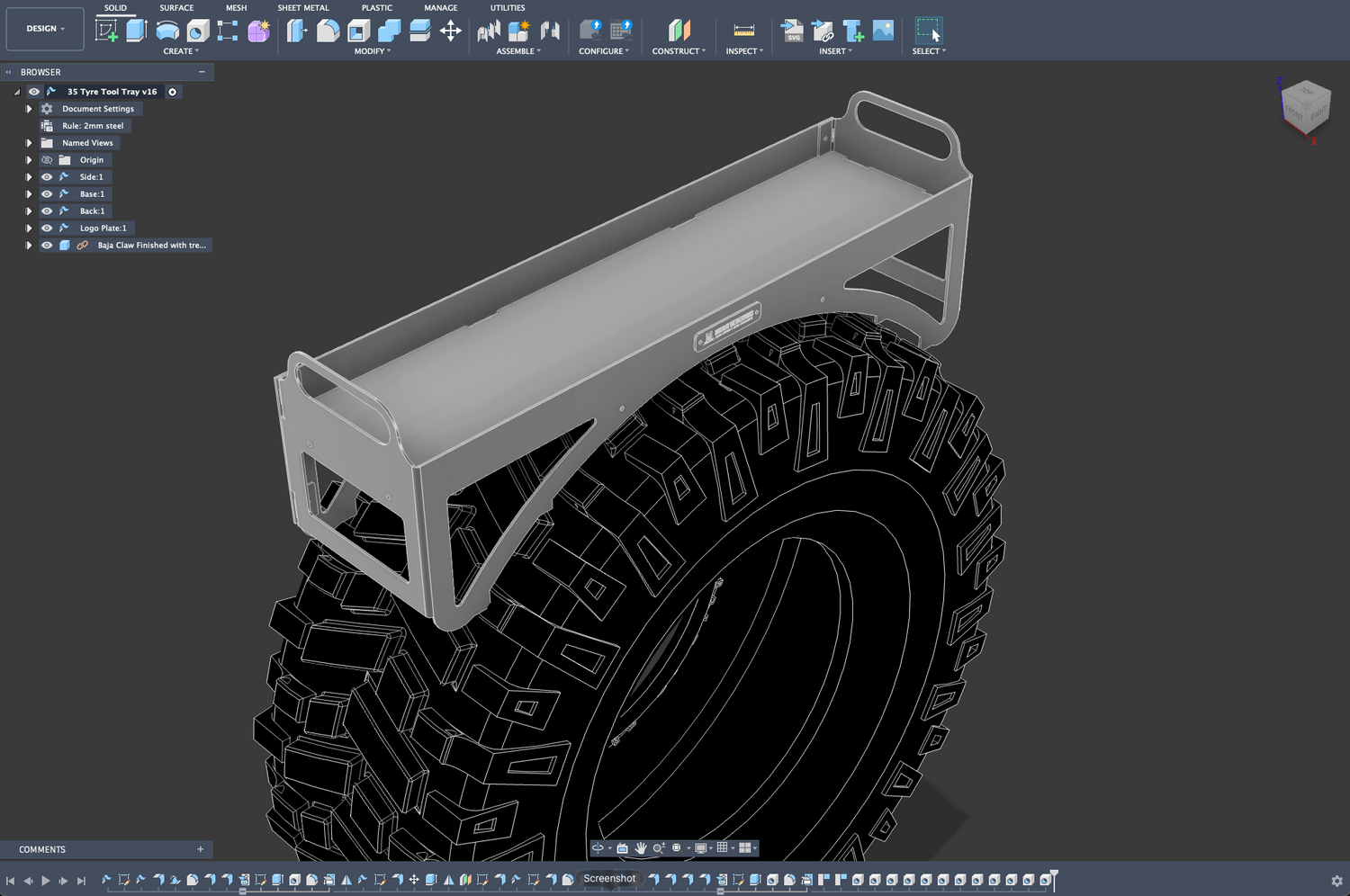
Task: Switch to the Sheet Metal tab
Action: (303, 7)
